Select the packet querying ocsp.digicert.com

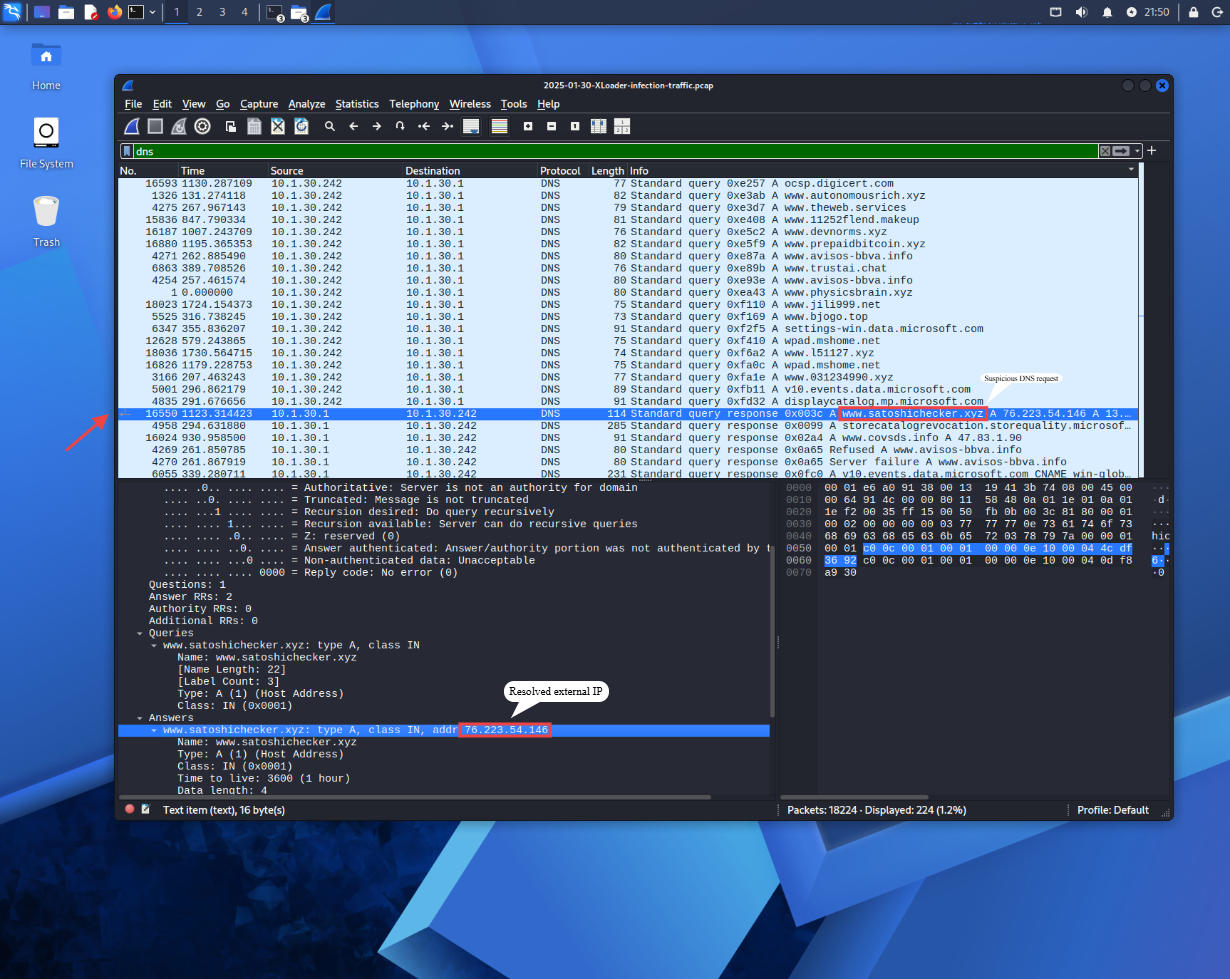coord(630,183)
